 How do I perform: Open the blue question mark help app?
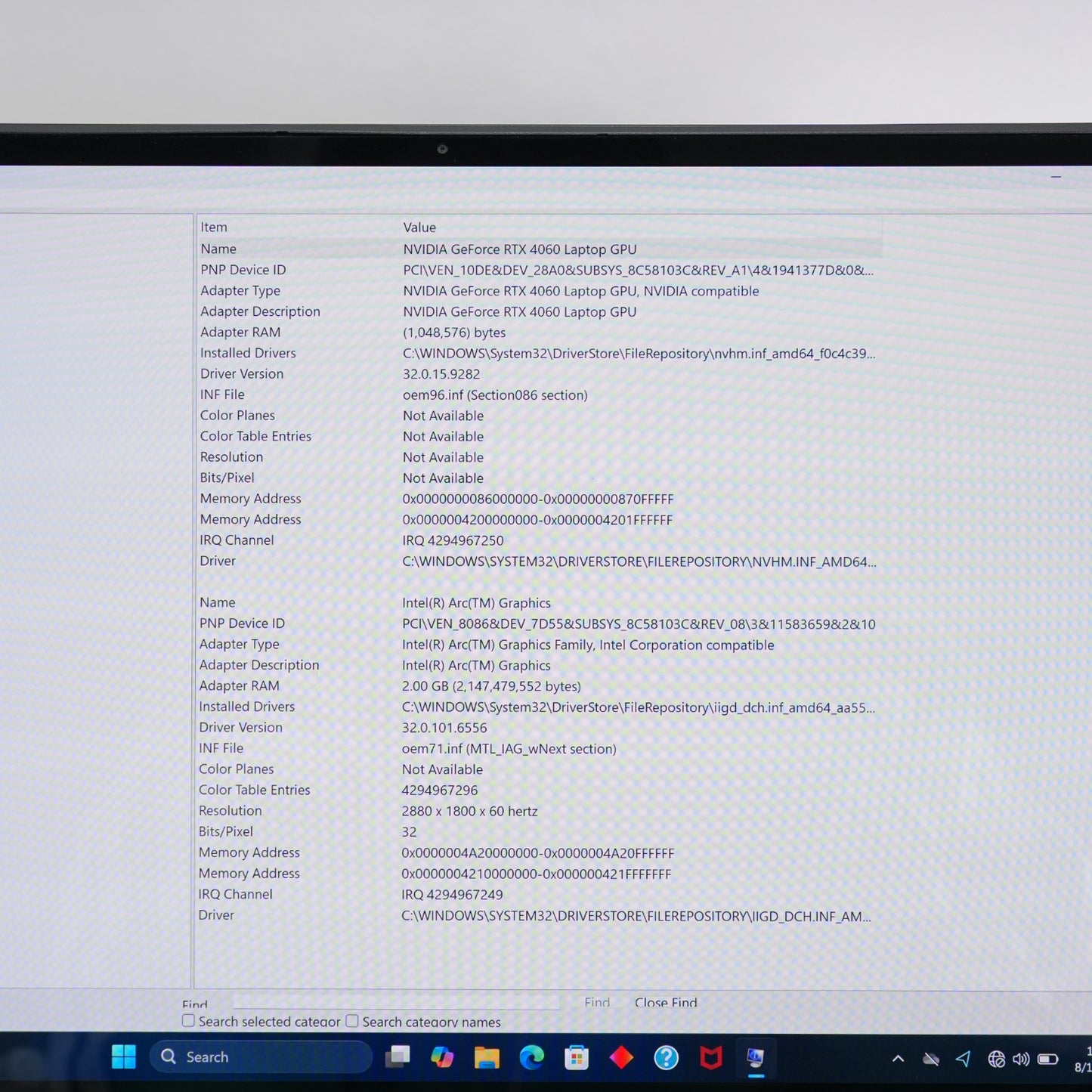point(666,1057)
